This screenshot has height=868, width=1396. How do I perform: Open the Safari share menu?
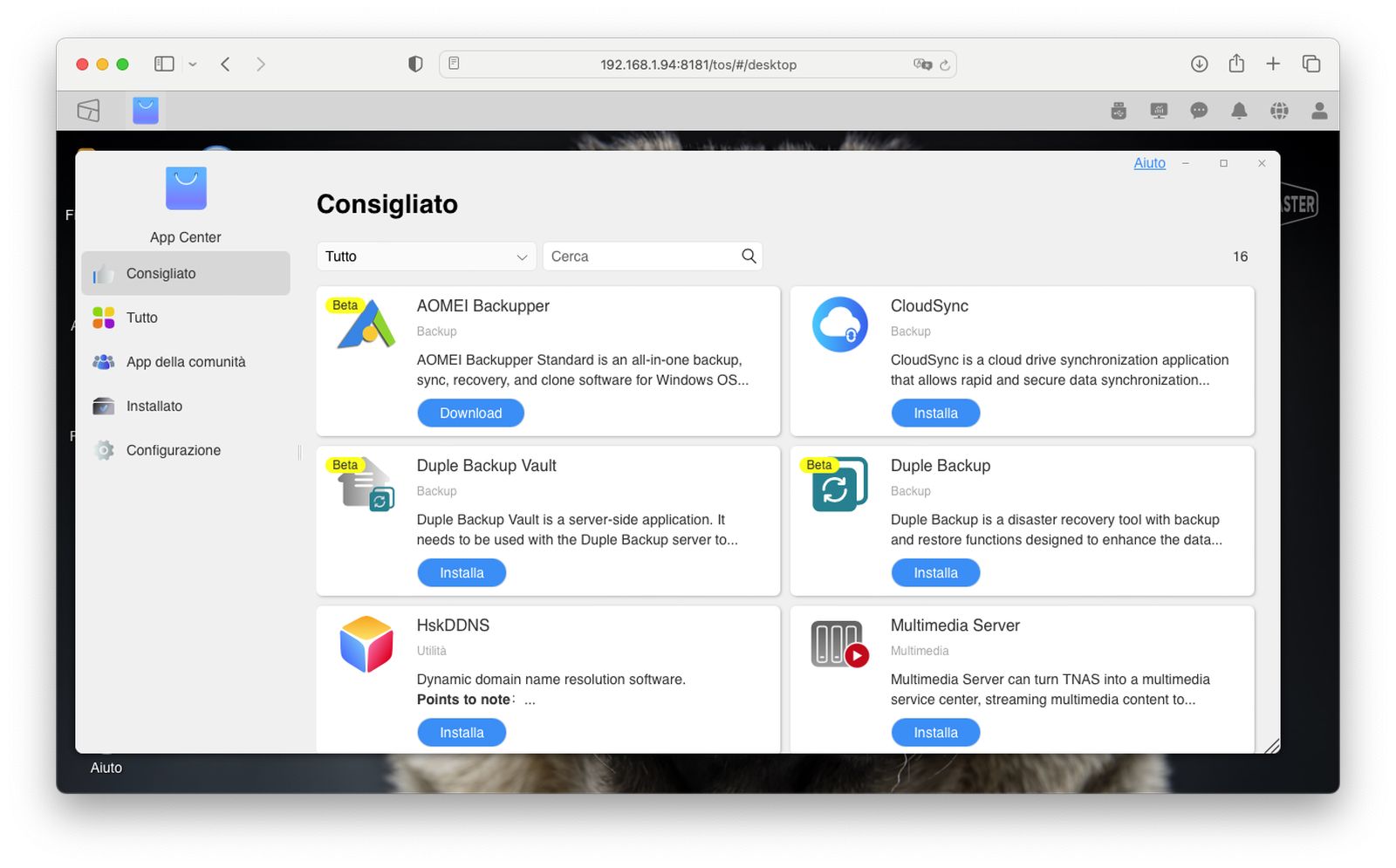click(1236, 63)
